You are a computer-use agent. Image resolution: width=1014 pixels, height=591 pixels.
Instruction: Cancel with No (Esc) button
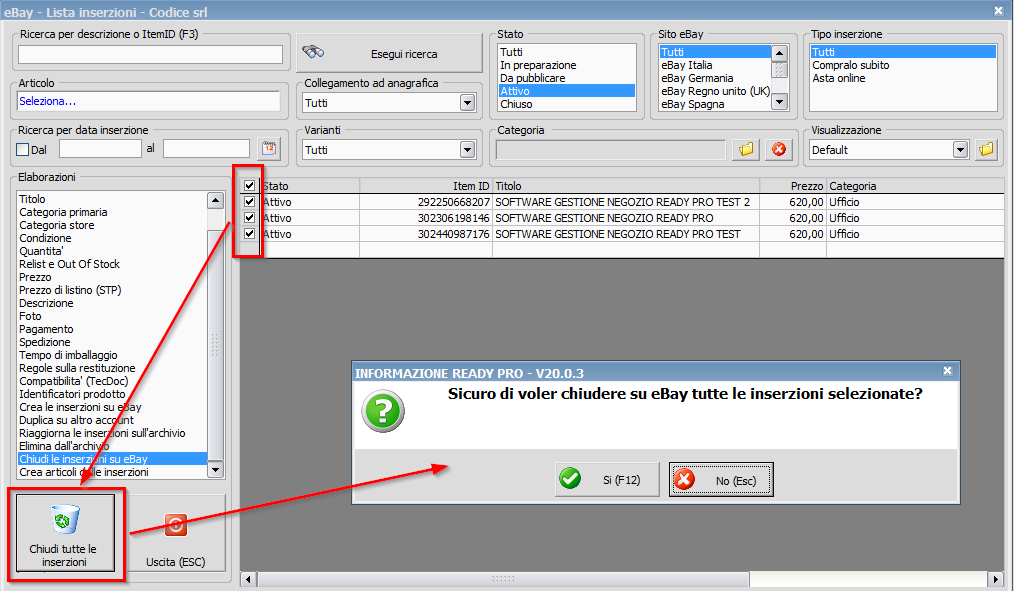click(721, 480)
